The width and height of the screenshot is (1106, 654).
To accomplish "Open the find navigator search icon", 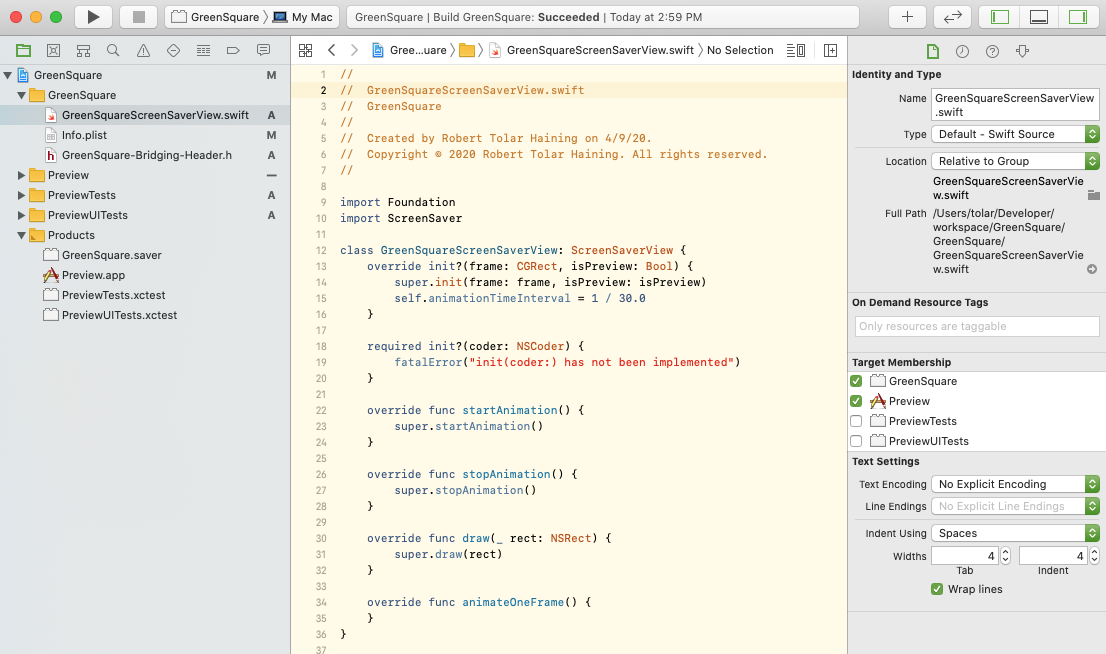I will coord(113,50).
